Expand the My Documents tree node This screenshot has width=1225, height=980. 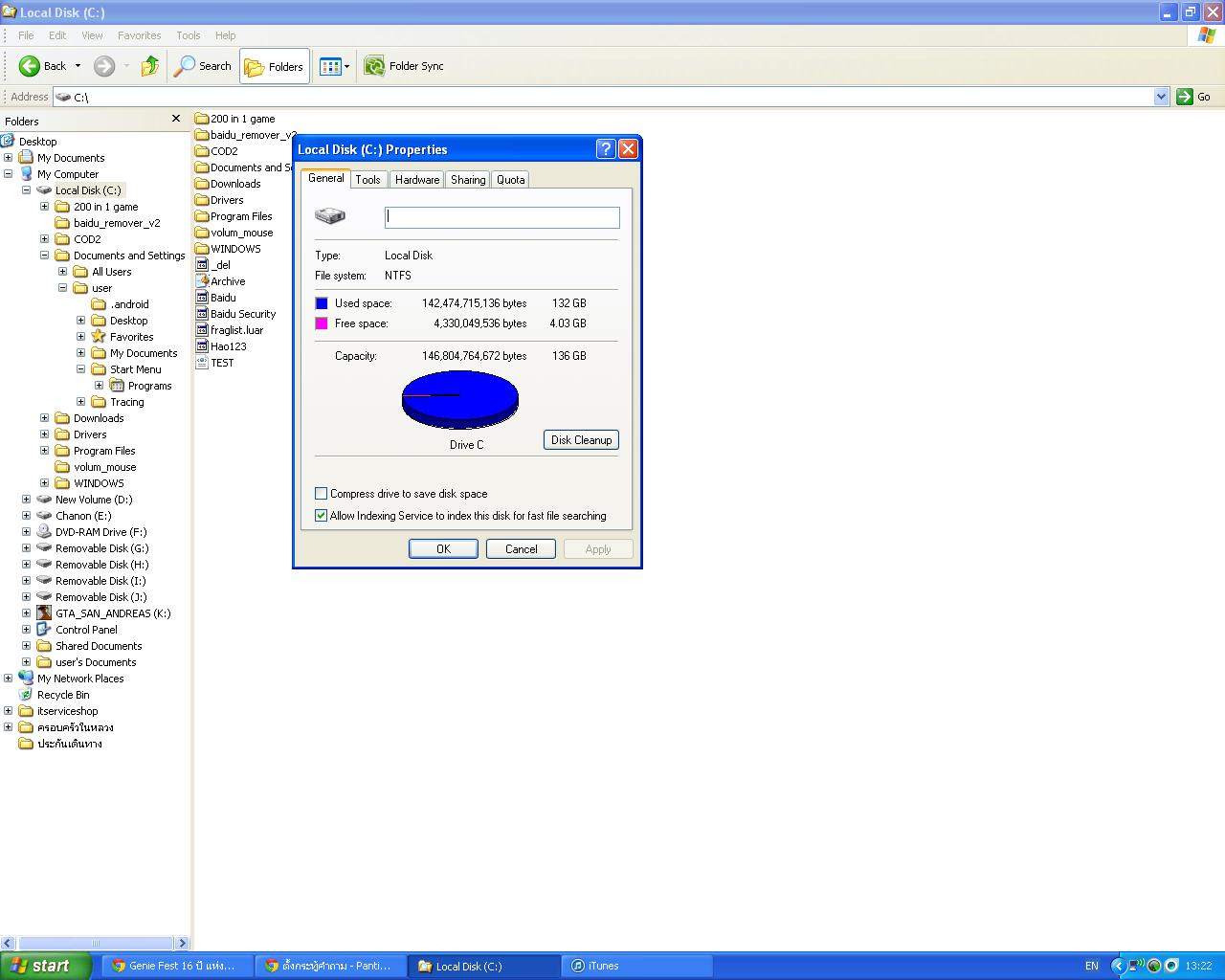point(9,158)
